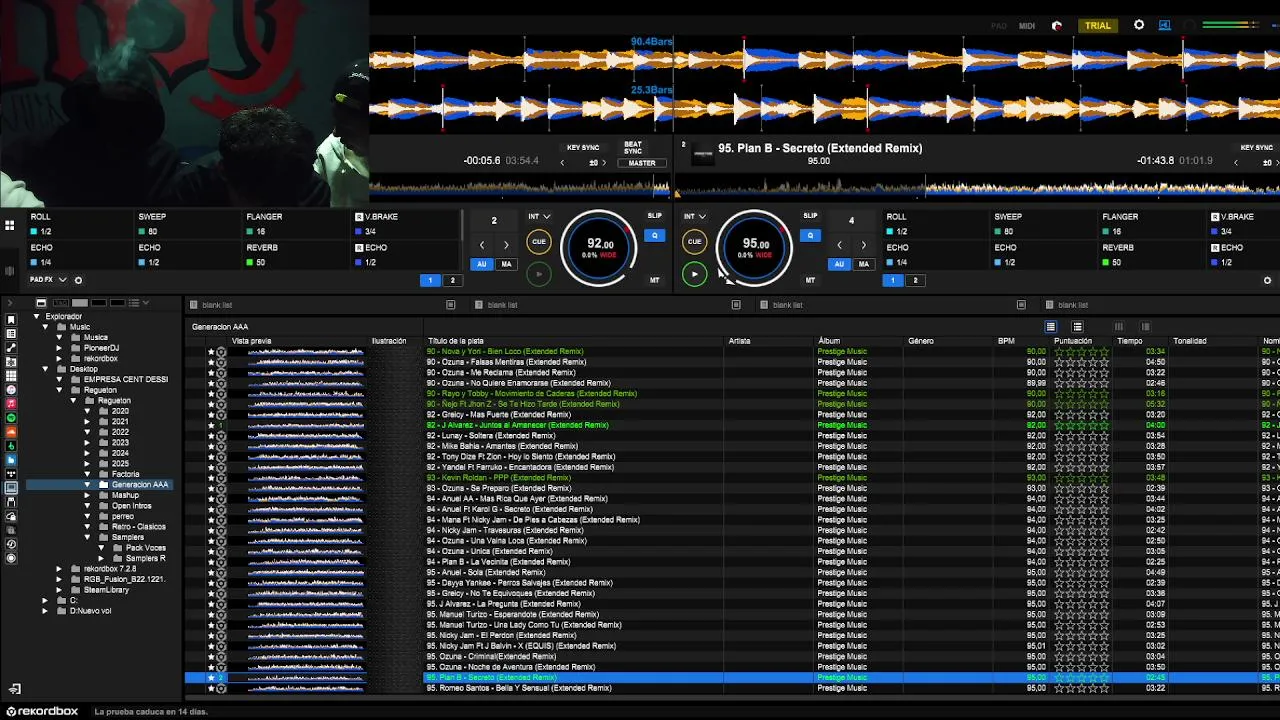Expand the rekordbox 7.2.8 folder

click(x=59, y=569)
